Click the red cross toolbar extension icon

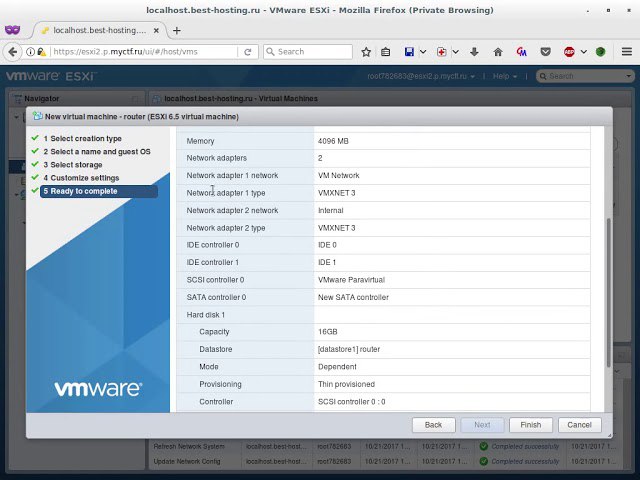tap(441, 52)
